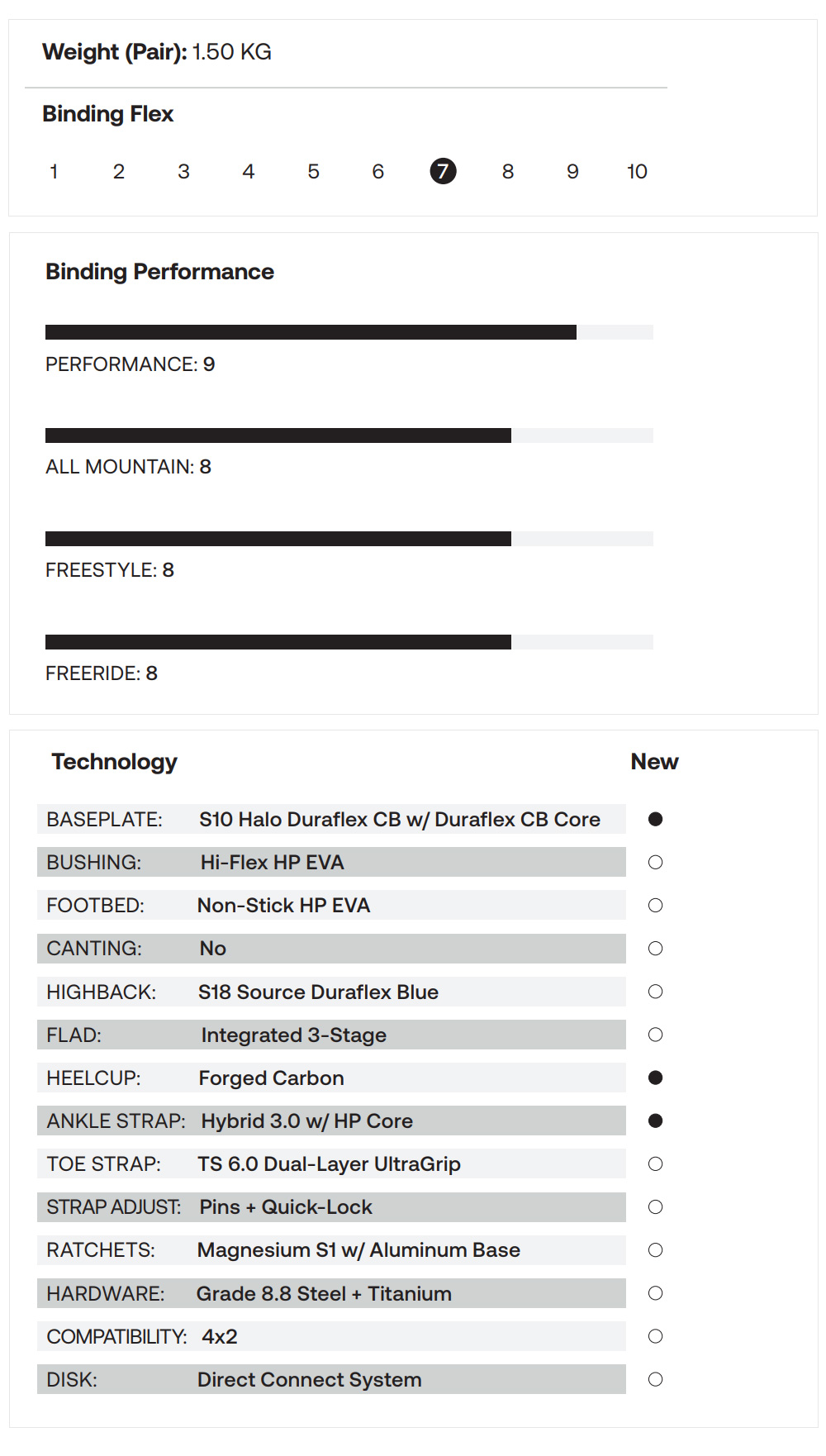
Task: Click the empty circle for RATCHETS row
Action: point(656,1250)
